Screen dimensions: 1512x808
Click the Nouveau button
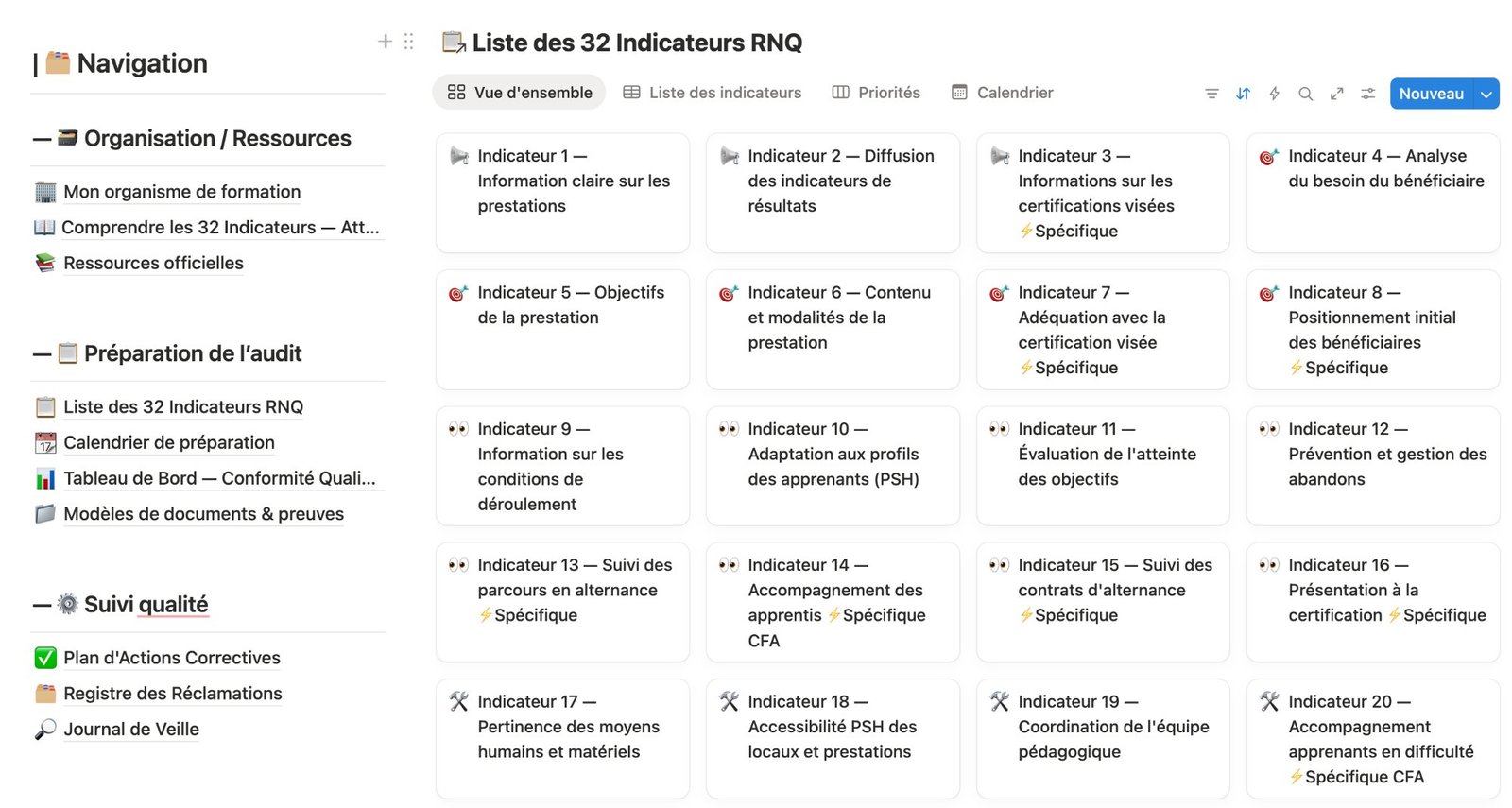pos(1431,94)
